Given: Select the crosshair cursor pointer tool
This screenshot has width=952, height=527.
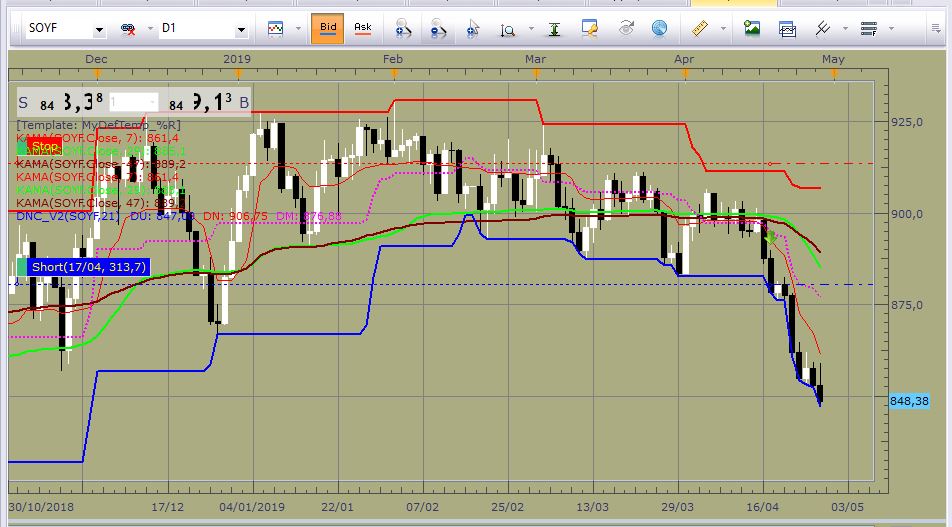Looking at the screenshot, I should (x=473, y=28).
